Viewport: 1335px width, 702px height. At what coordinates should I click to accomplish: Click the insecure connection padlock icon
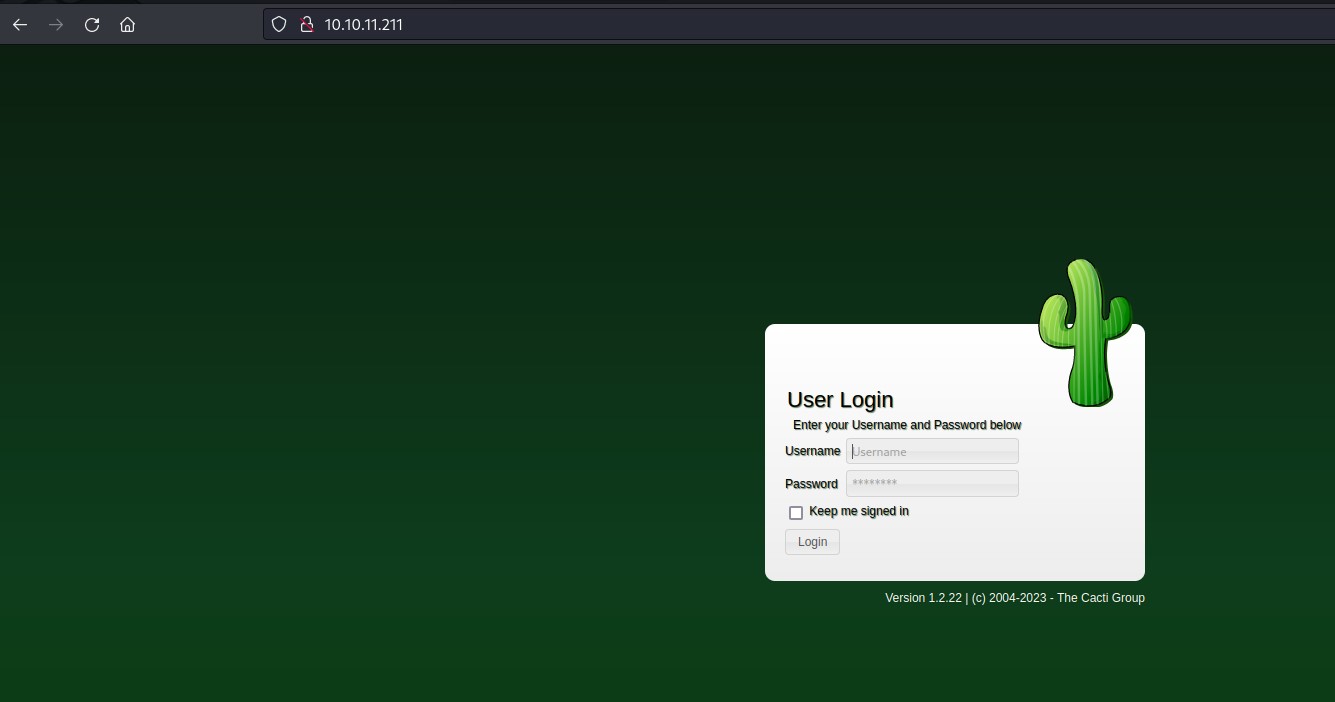pyautogui.click(x=307, y=25)
